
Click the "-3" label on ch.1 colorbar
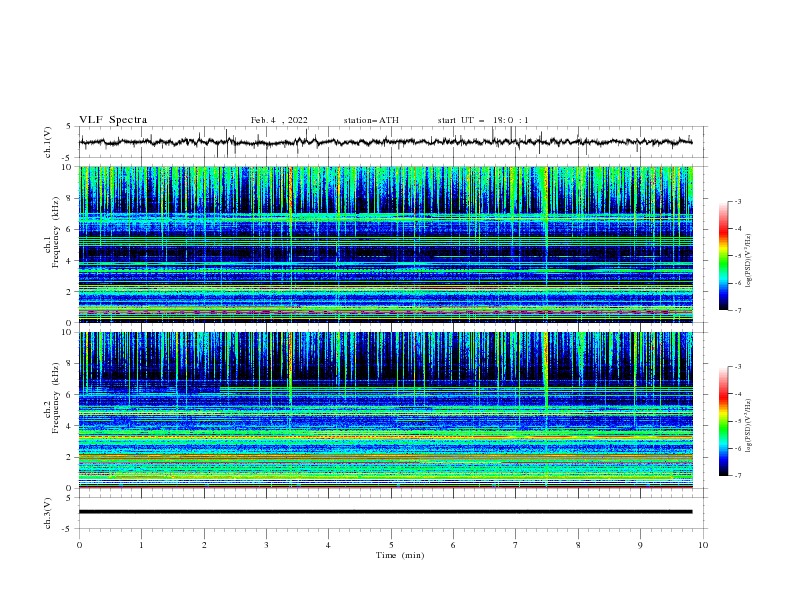[x=737, y=201]
